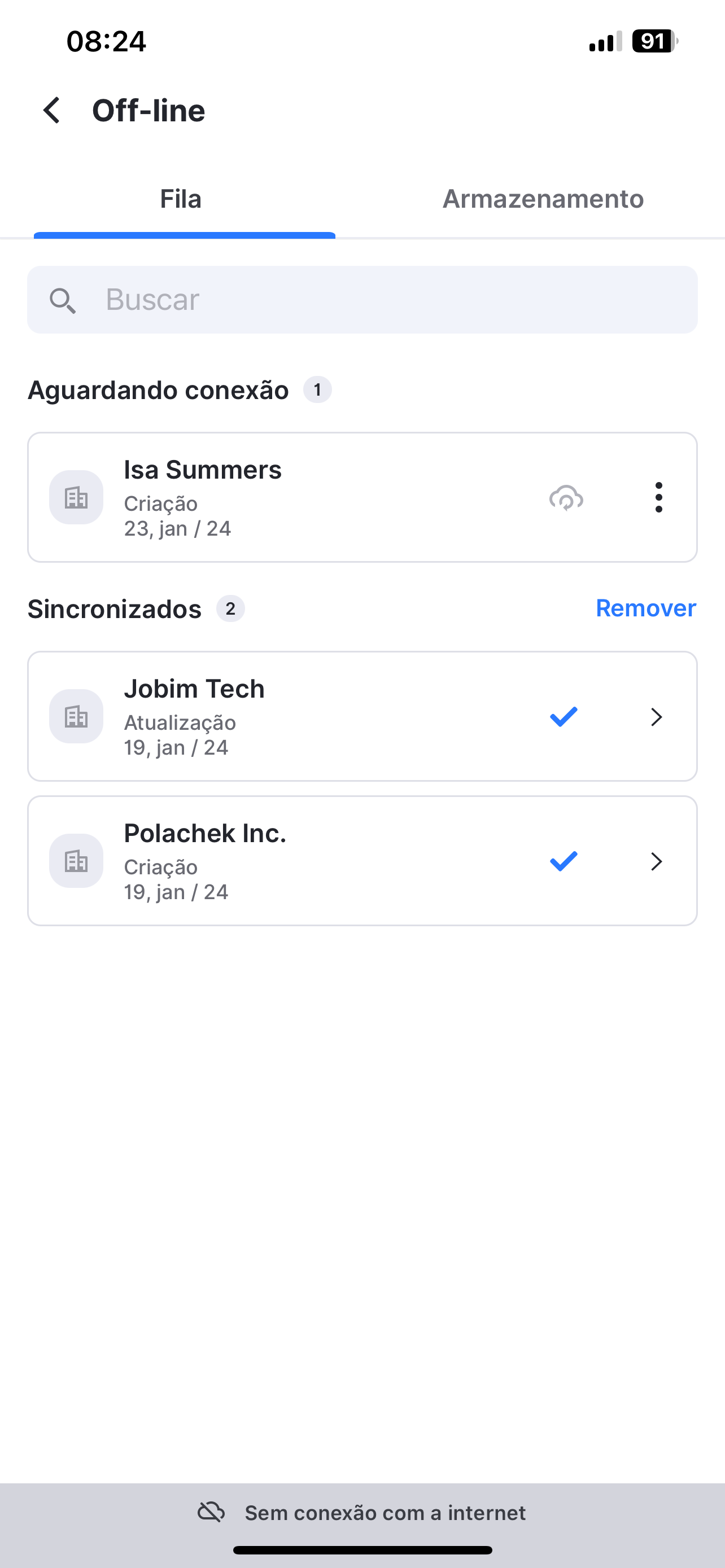Screen dimensions: 725x1568
Task: Select the Jobim Tech name text
Action: tap(194, 689)
